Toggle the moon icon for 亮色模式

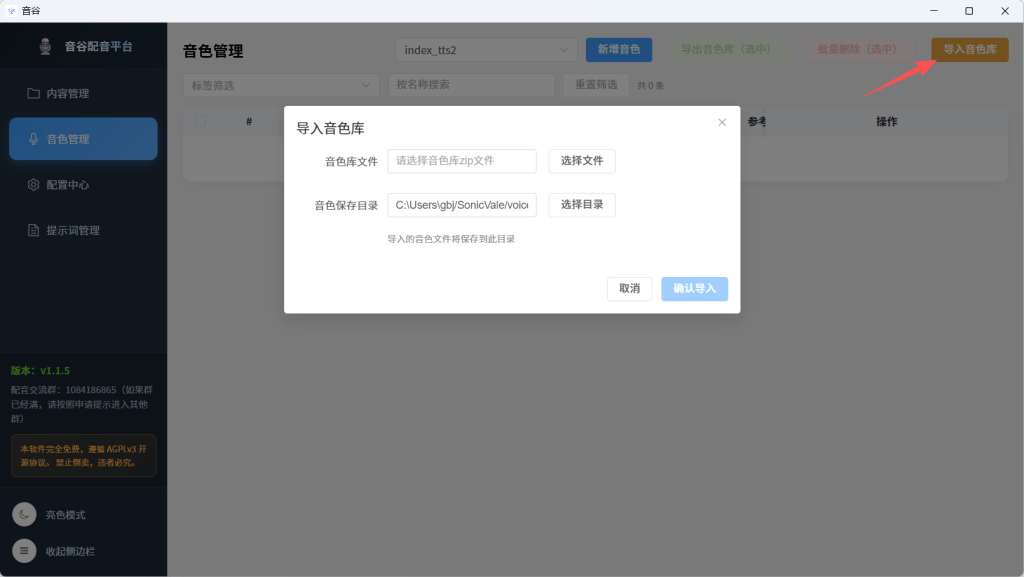pos(24,515)
